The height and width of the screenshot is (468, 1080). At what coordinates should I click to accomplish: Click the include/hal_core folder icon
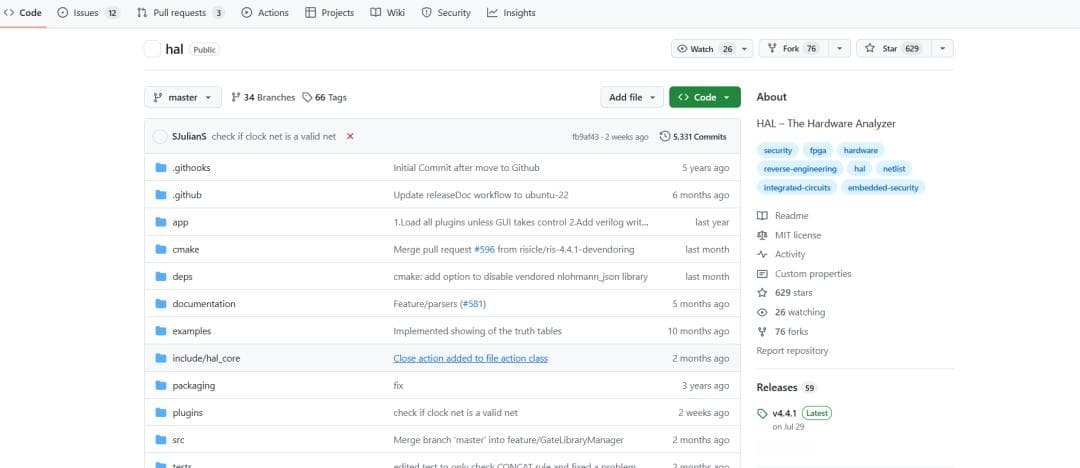point(161,358)
